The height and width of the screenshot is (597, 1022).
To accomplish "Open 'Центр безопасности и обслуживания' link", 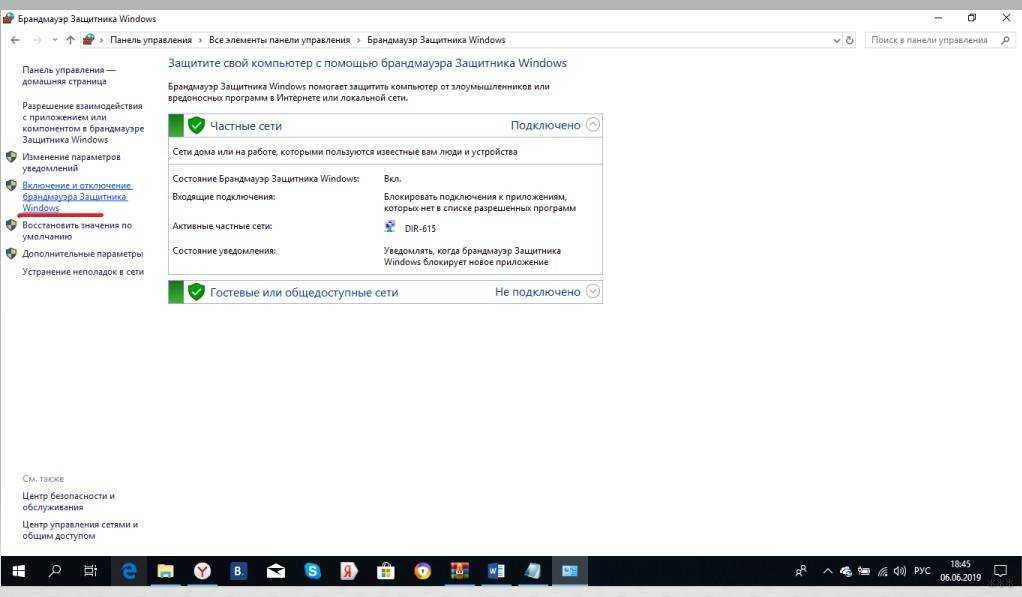I will 68,501.
